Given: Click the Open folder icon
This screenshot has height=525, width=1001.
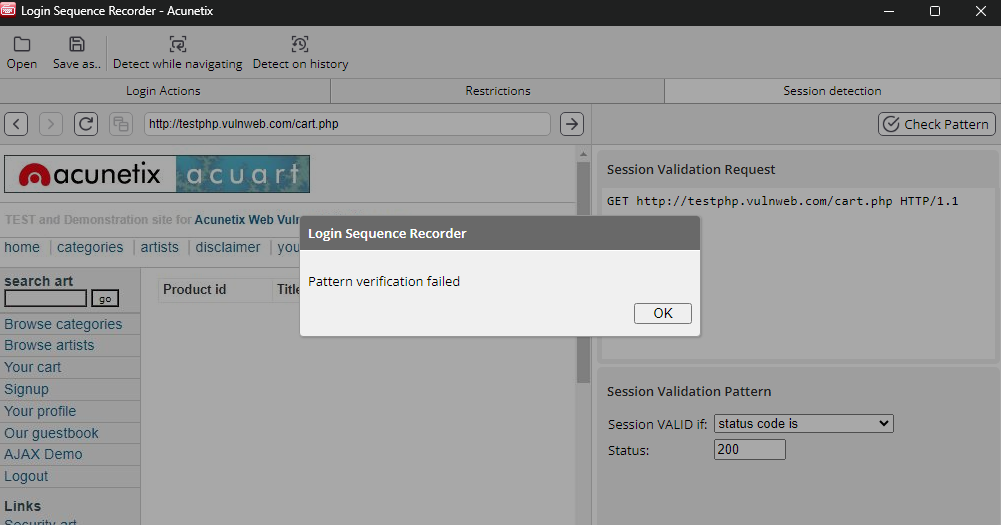Looking at the screenshot, I should pyautogui.click(x=22, y=44).
